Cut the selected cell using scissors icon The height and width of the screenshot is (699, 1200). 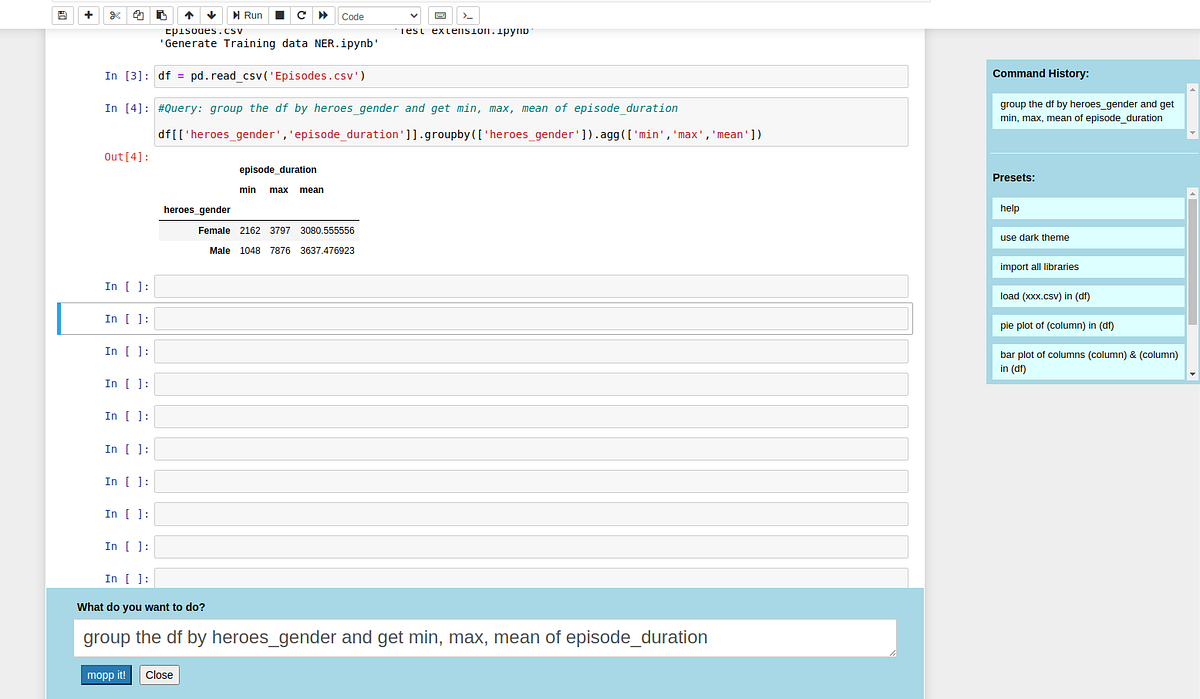pyautogui.click(x=114, y=15)
